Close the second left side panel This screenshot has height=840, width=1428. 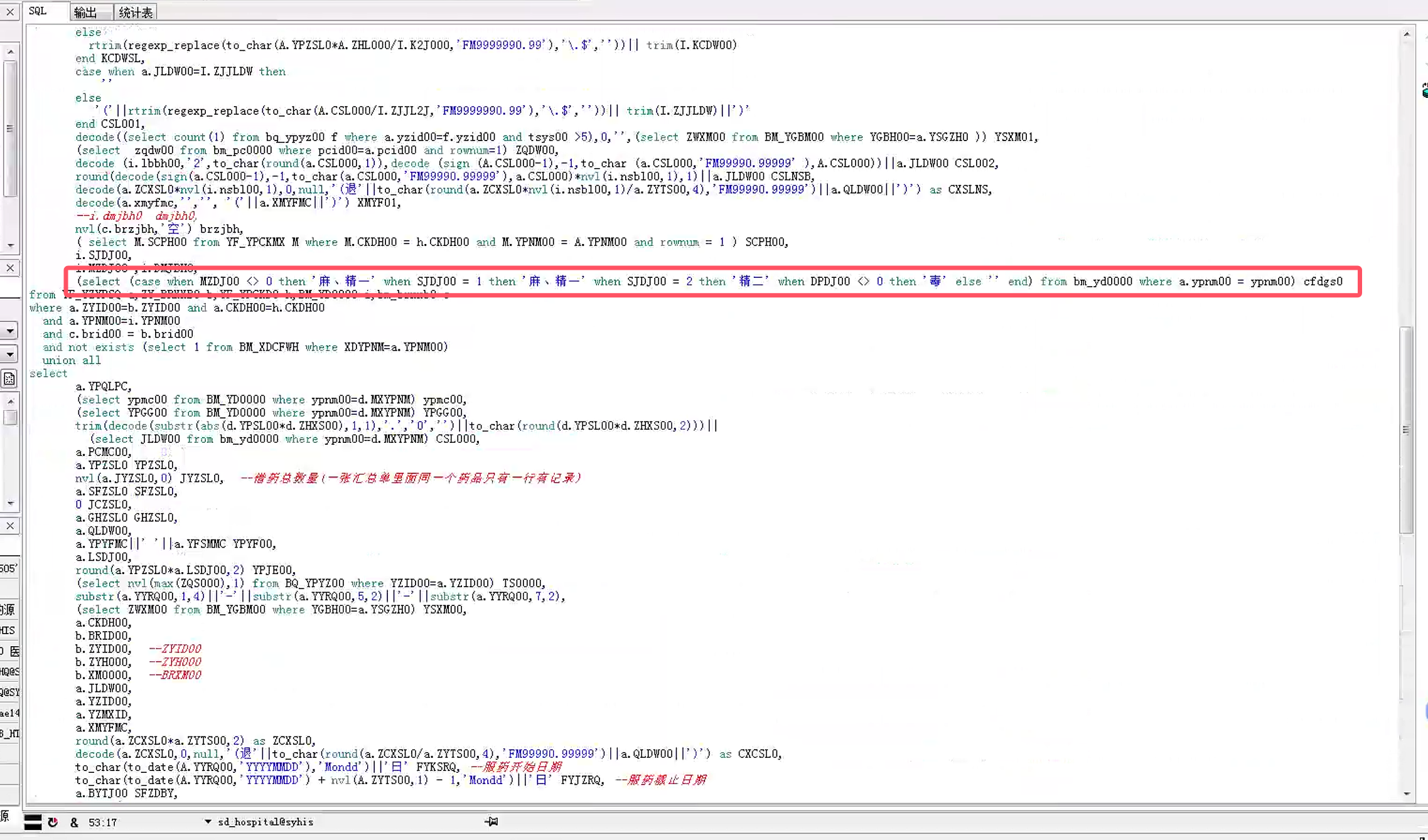pyautogui.click(x=10, y=268)
